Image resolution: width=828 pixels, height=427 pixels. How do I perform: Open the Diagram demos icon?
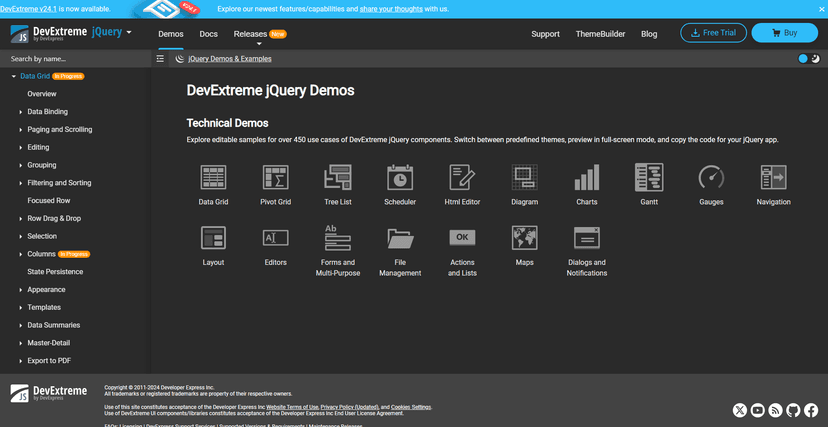click(525, 177)
